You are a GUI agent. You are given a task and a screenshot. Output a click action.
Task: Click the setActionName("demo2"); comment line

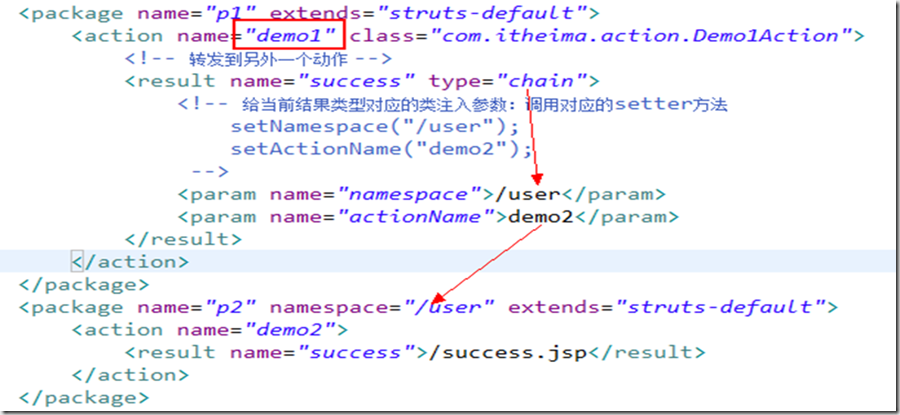[382, 149]
